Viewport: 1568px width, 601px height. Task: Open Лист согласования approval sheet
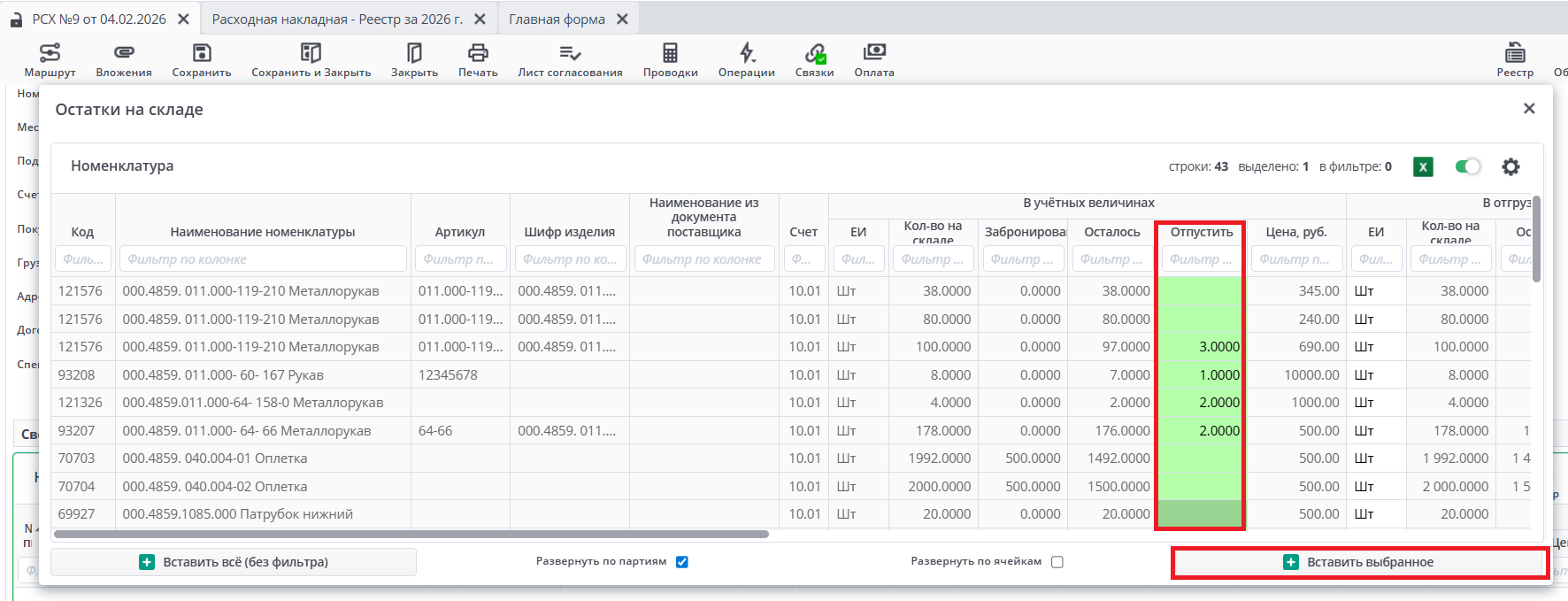coord(570,59)
